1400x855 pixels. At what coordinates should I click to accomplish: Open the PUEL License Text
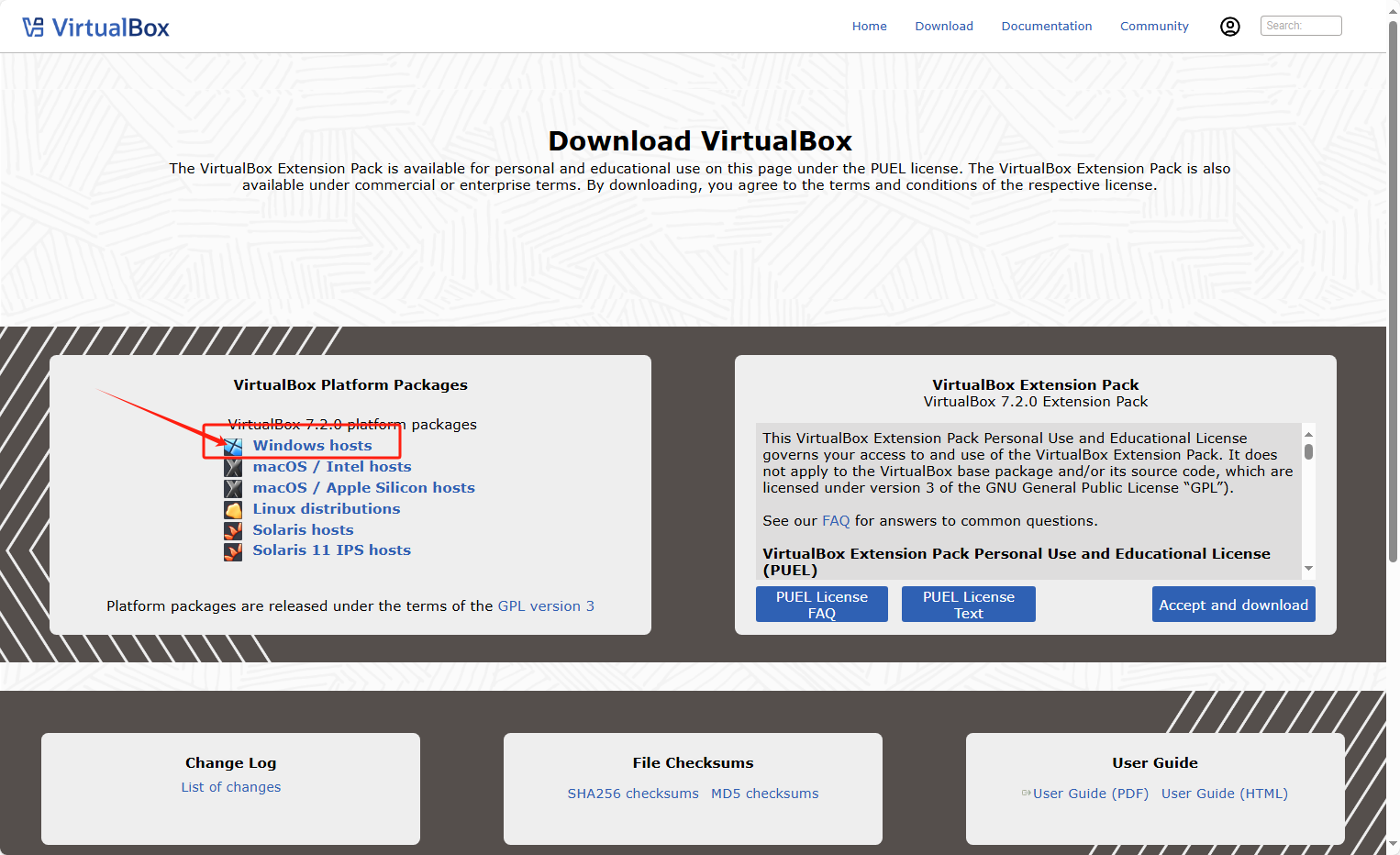pyautogui.click(x=968, y=604)
